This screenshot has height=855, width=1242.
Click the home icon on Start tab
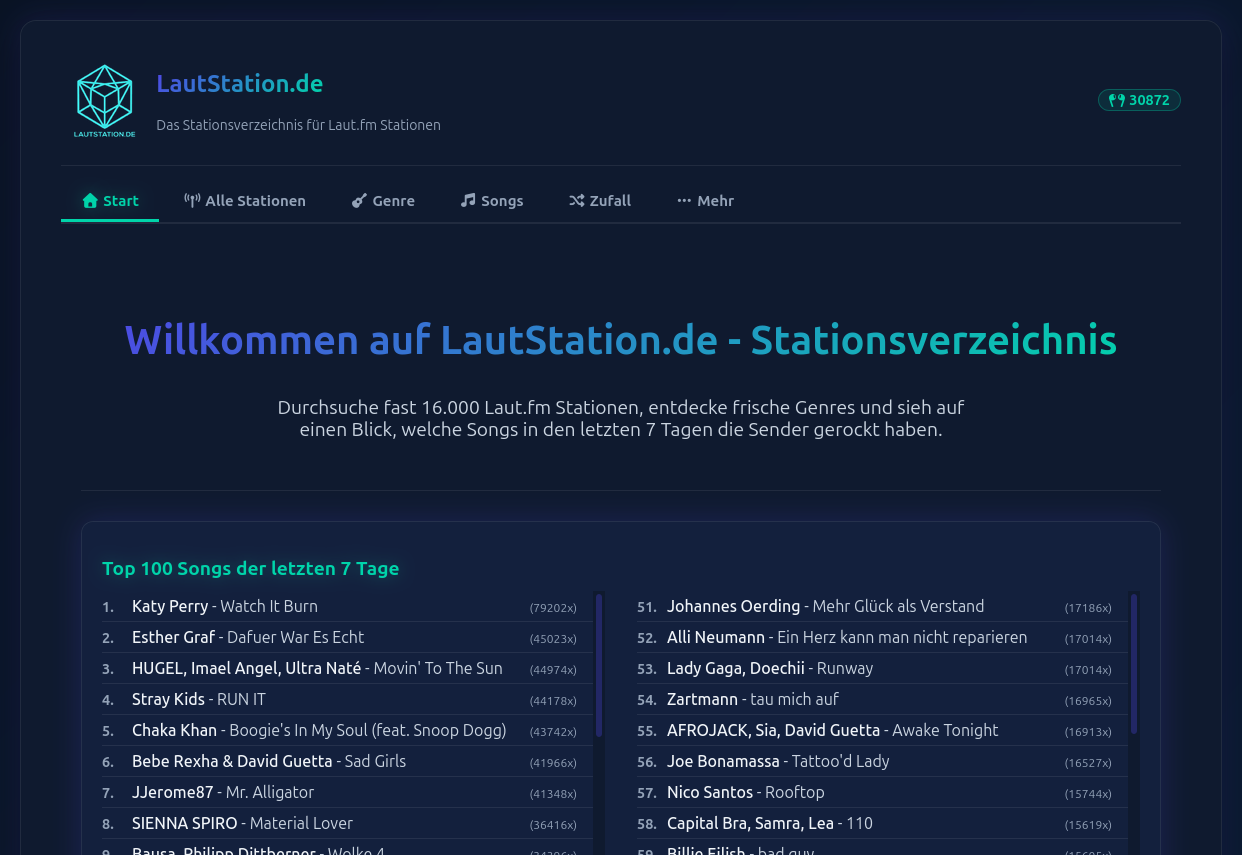pyautogui.click(x=90, y=201)
